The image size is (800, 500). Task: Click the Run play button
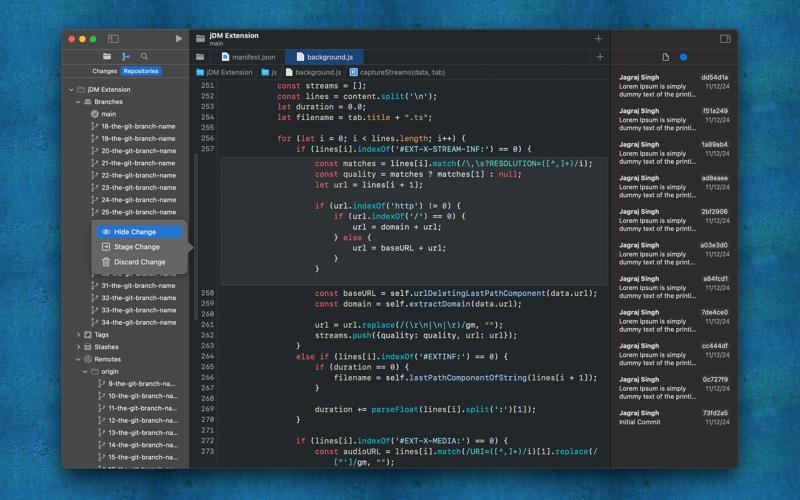click(179, 39)
